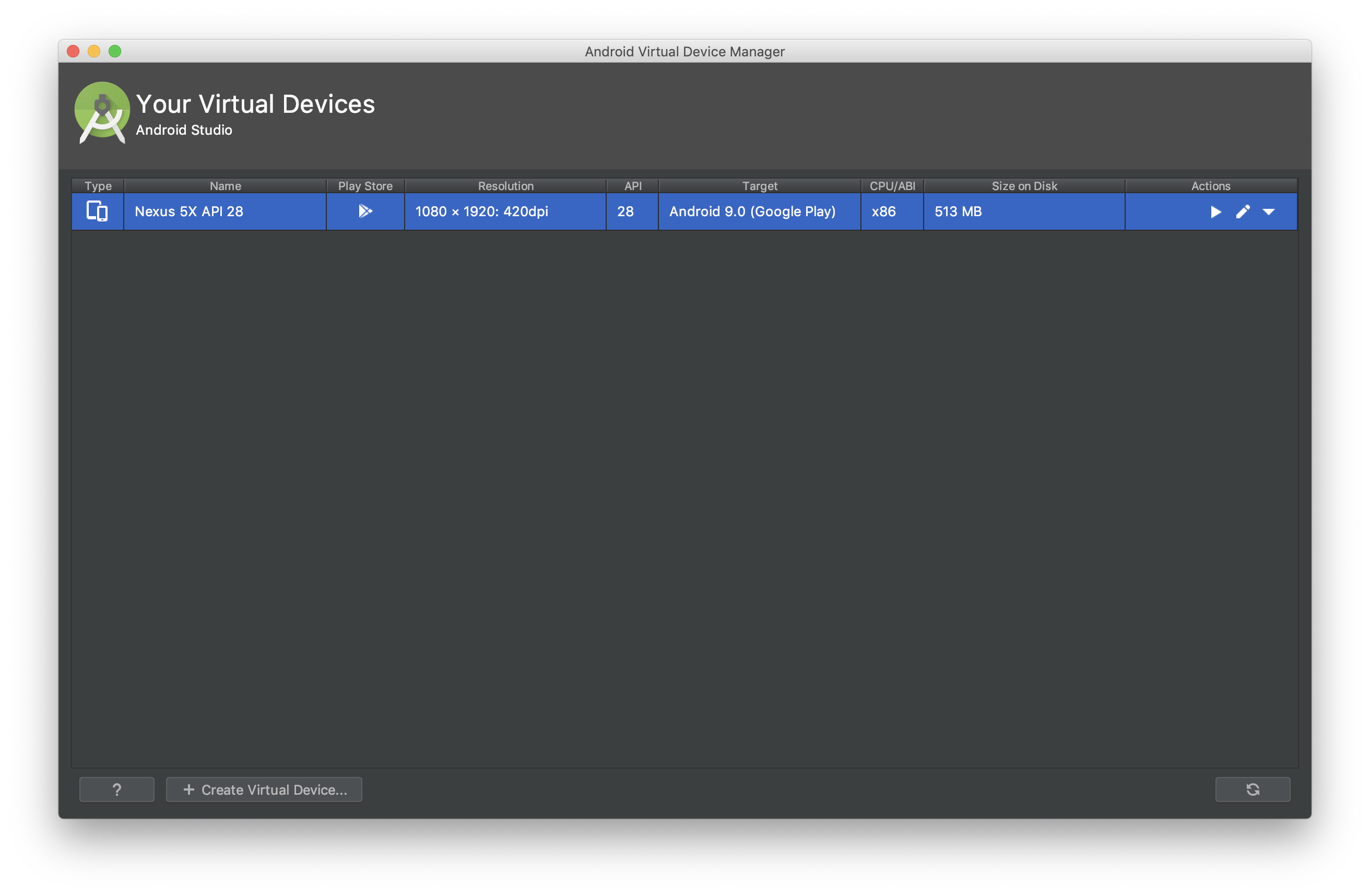Screen dimensions: 1370x896
Task: Sort by the Target column header
Action: click(760, 186)
